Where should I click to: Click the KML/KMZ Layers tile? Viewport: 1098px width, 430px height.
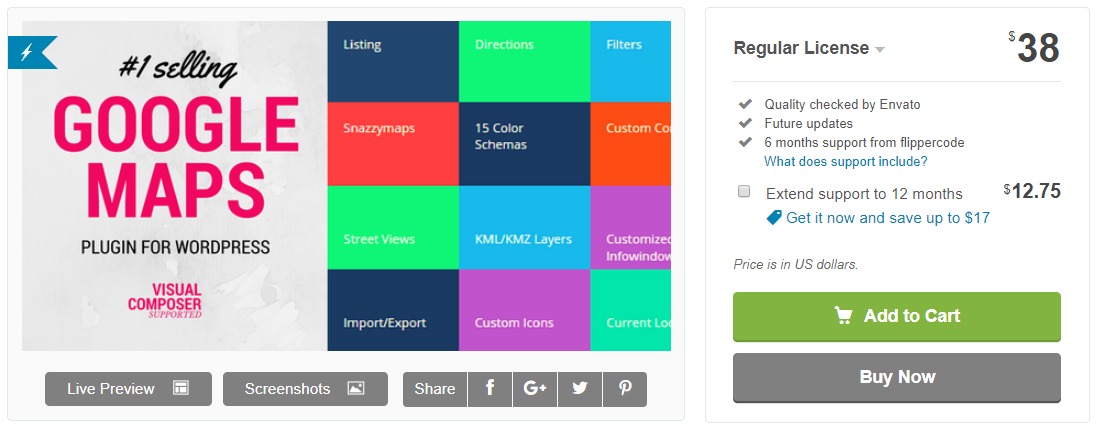click(524, 227)
